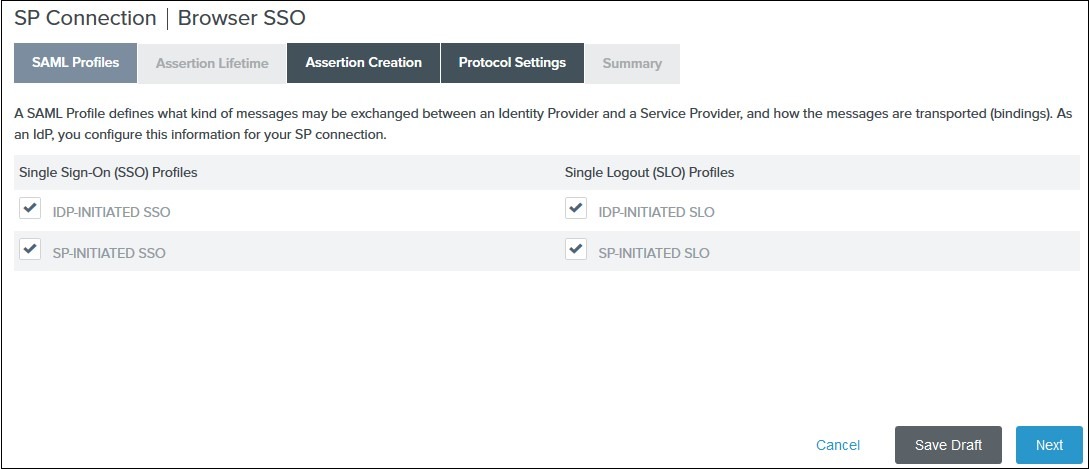
Task: Go to the Assertion Creation tab
Action: 363,63
